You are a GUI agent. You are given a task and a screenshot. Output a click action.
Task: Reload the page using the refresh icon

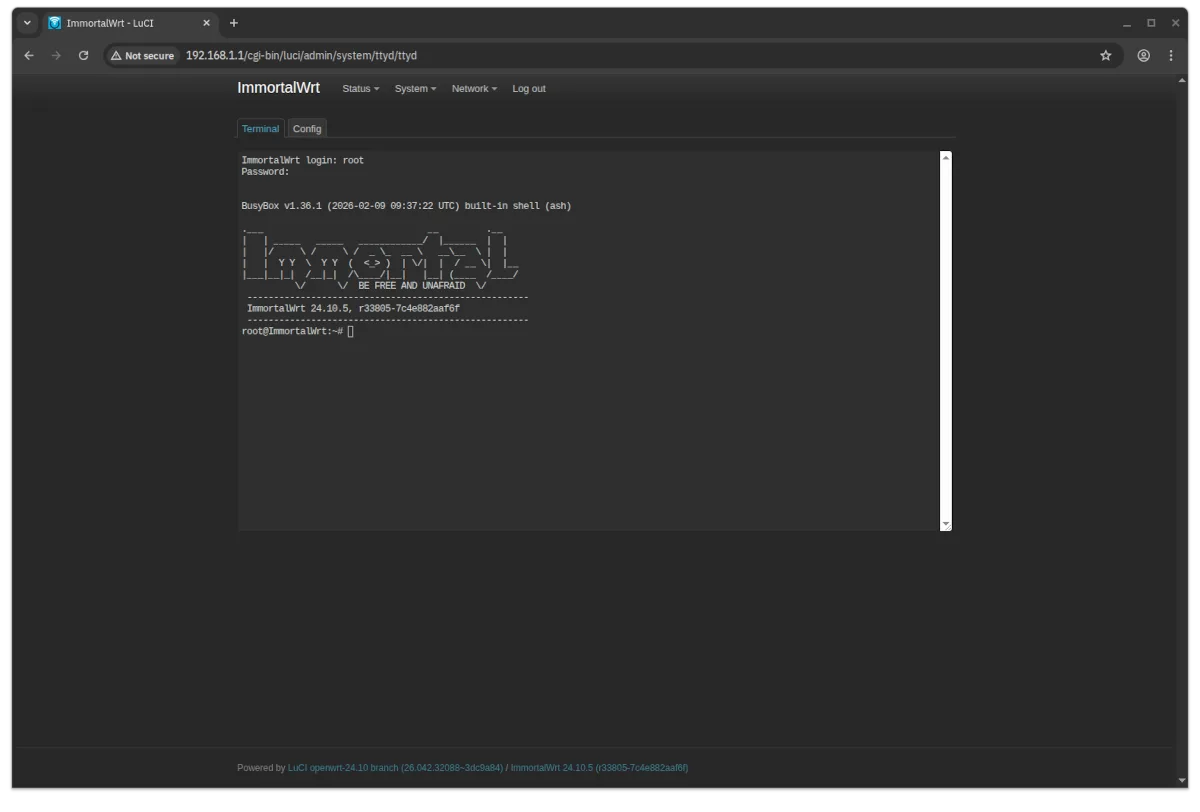tap(83, 55)
